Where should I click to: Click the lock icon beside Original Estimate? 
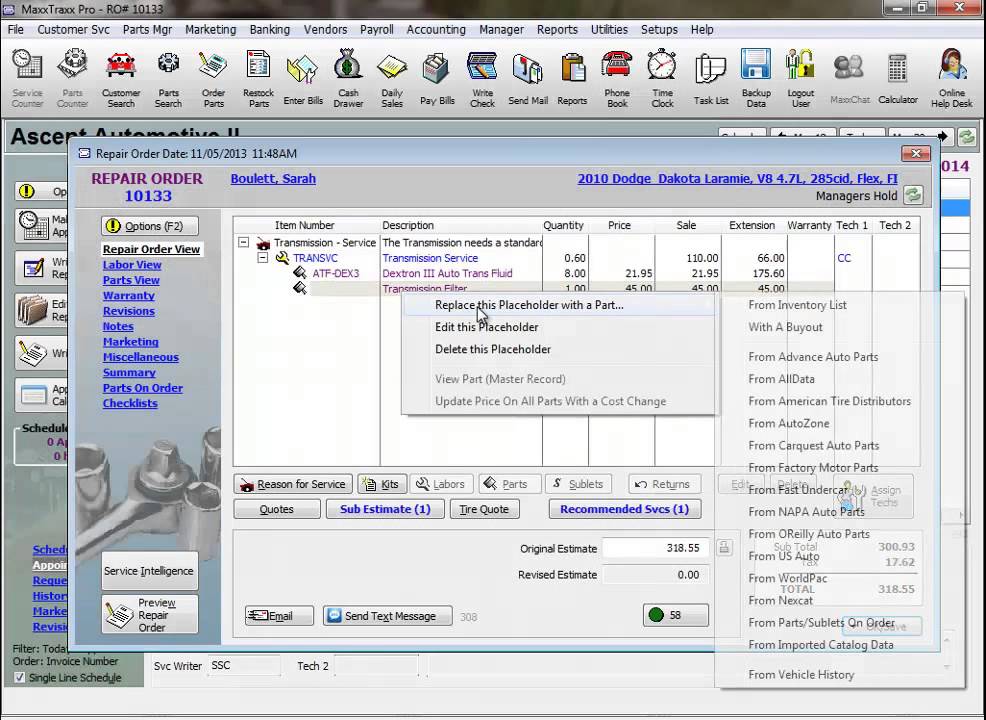point(724,548)
